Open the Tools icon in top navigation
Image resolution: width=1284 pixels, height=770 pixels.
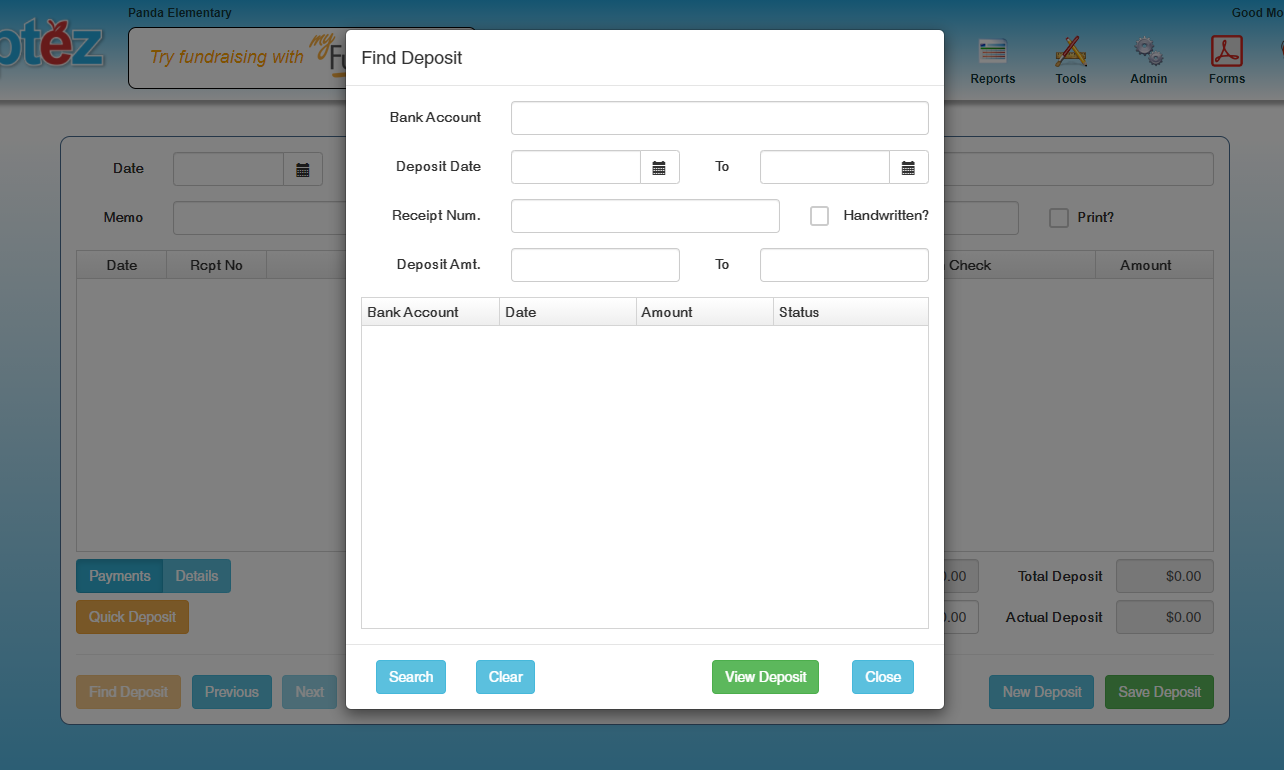pyautogui.click(x=1070, y=59)
